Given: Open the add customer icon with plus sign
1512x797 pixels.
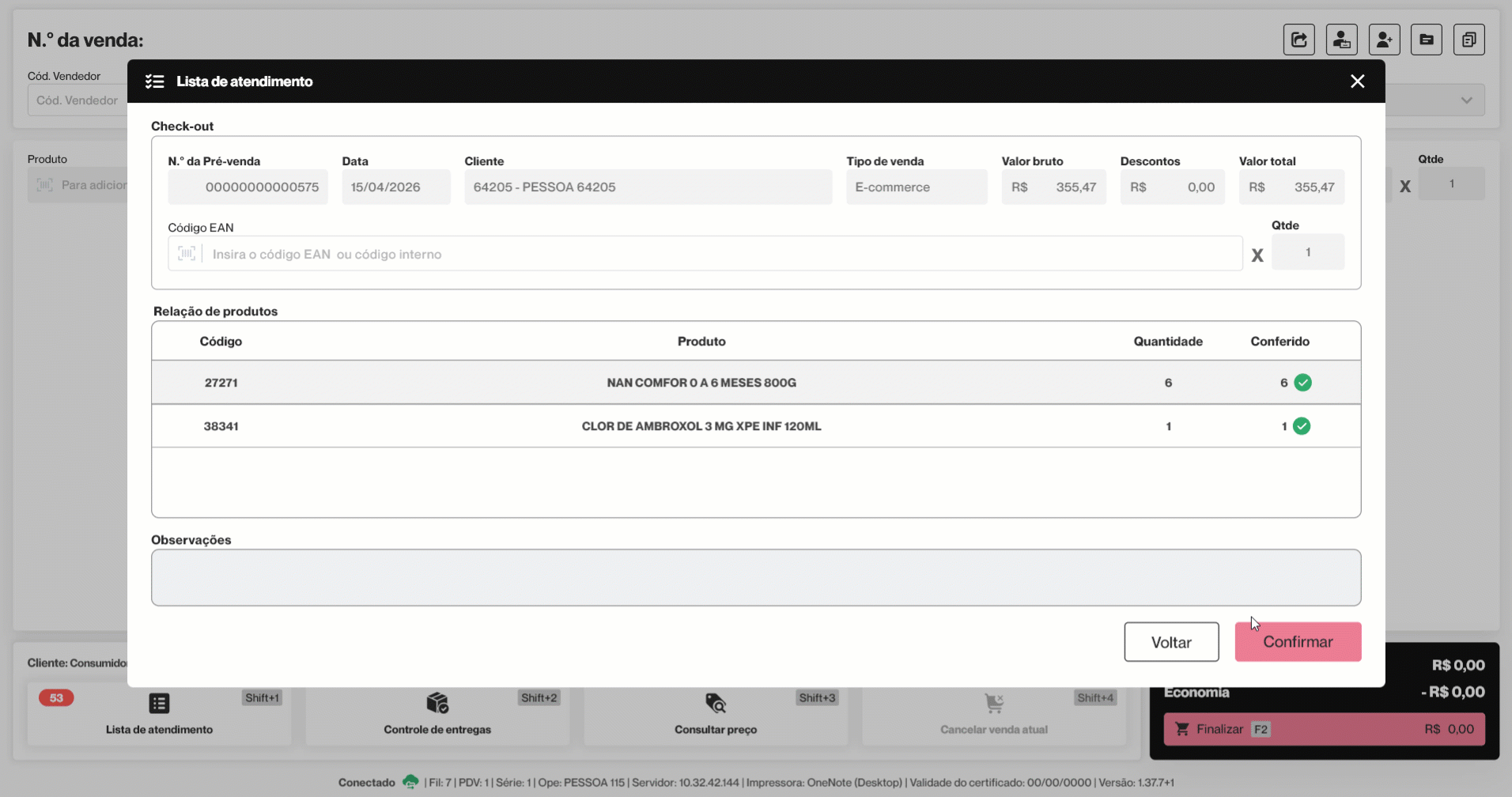Looking at the screenshot, I should pyautogui.click(x=1384, y=40).
